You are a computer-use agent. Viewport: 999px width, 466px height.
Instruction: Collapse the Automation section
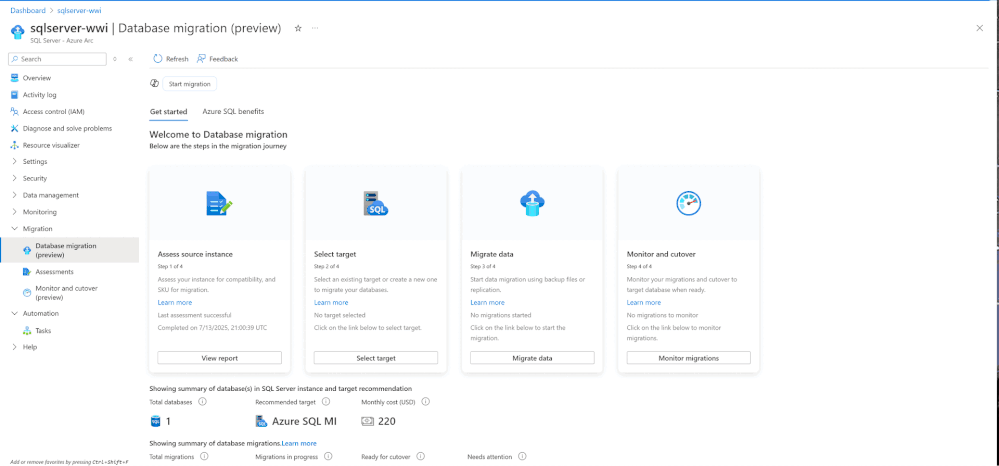(15, 314)
